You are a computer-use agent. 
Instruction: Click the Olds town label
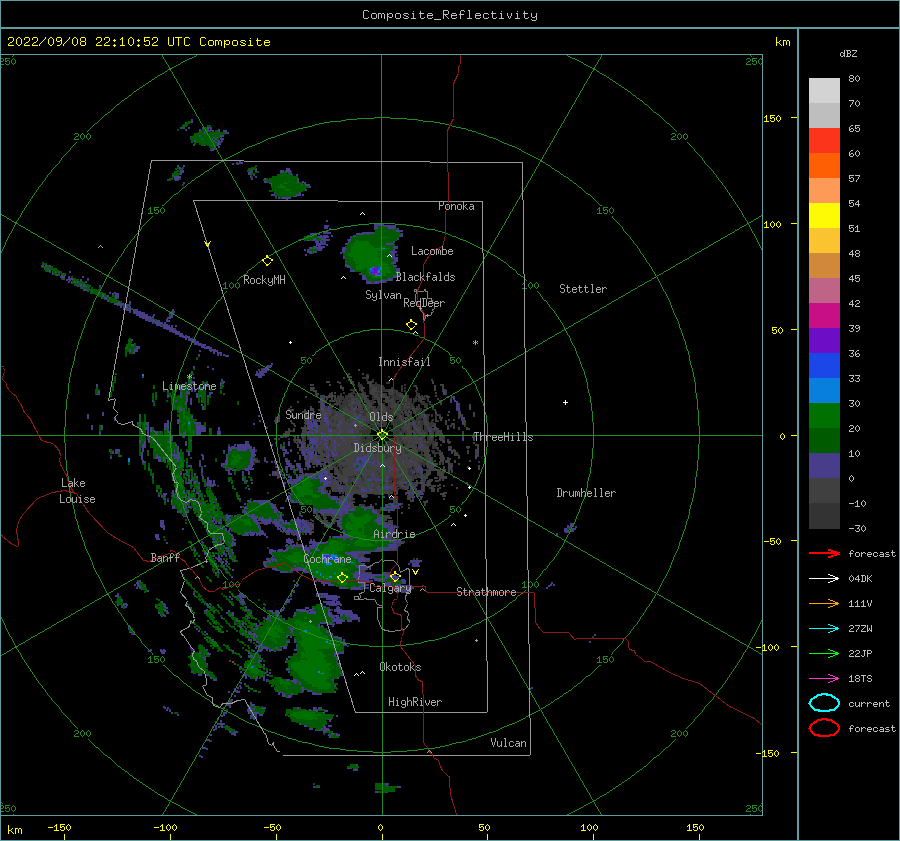[x=381, y=417]
